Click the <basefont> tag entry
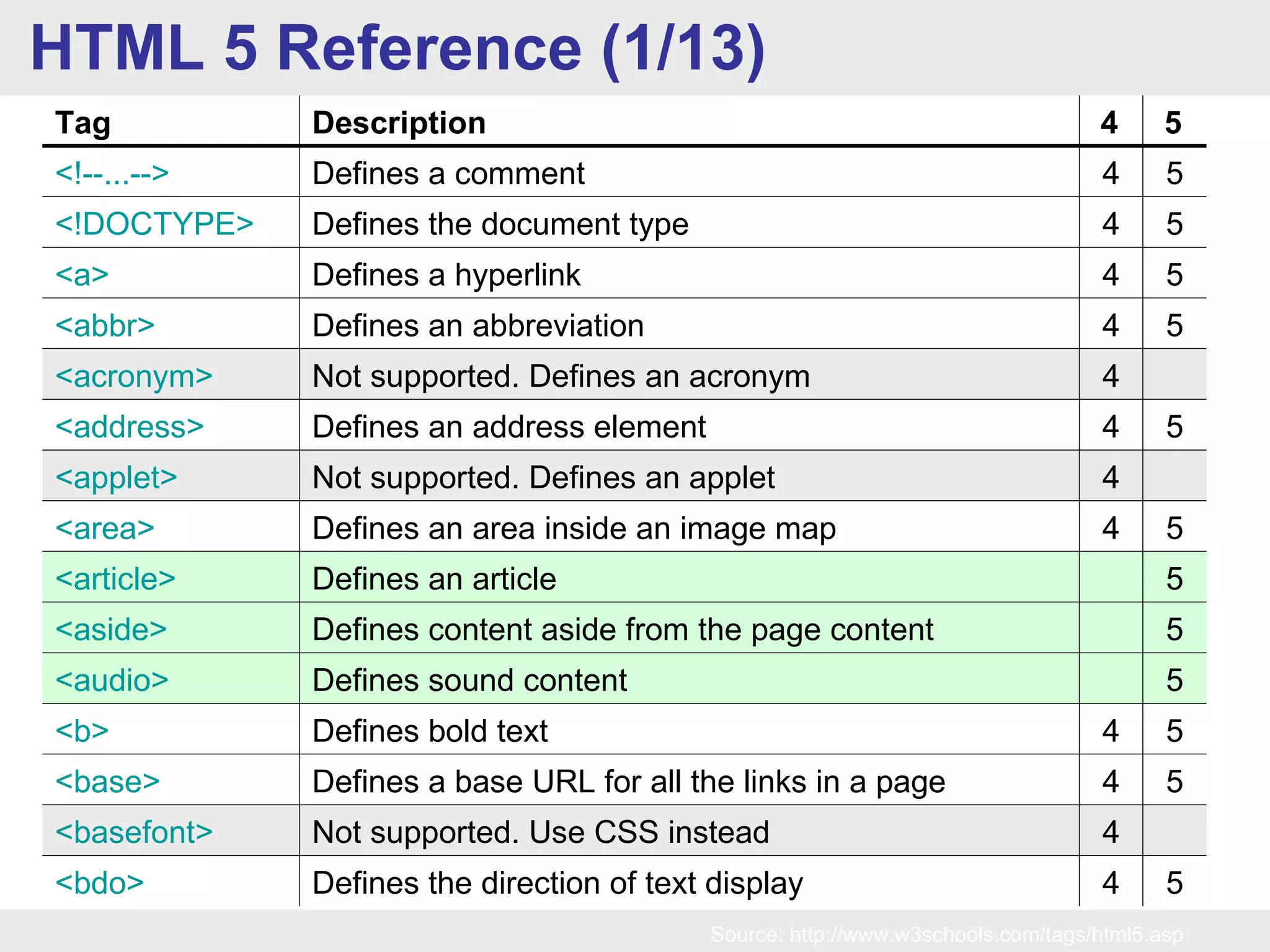 [134, 832]
